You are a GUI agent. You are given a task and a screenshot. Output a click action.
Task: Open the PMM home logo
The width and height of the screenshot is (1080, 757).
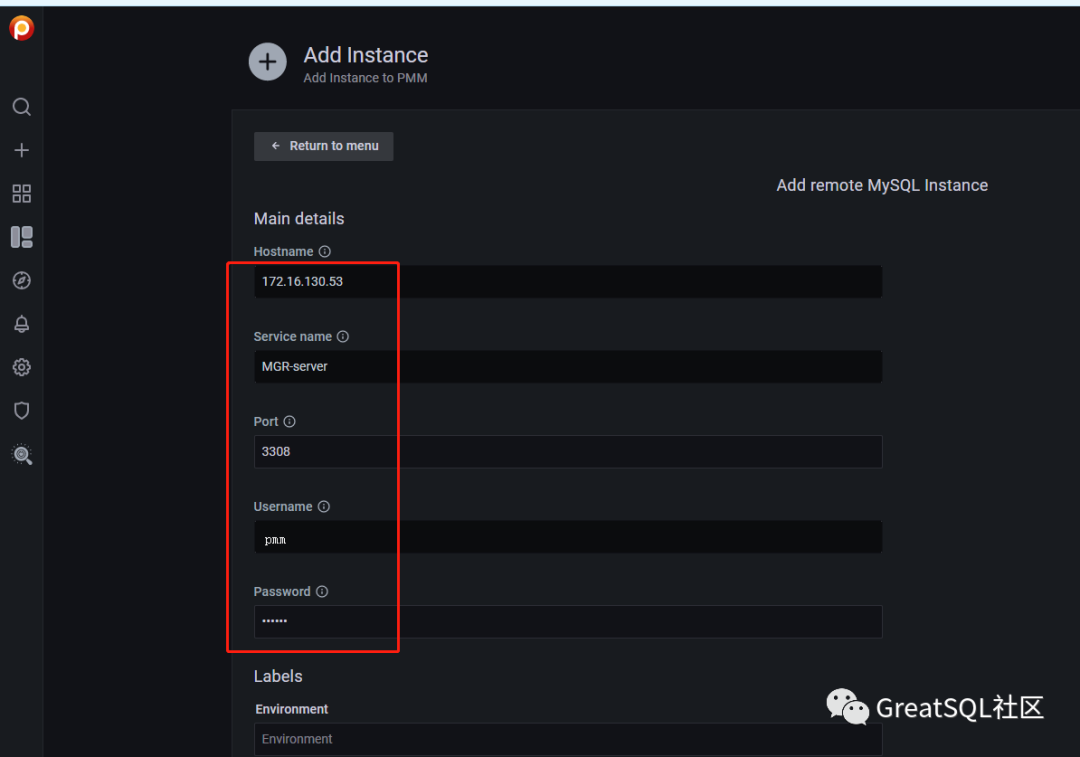coord(21,28)
